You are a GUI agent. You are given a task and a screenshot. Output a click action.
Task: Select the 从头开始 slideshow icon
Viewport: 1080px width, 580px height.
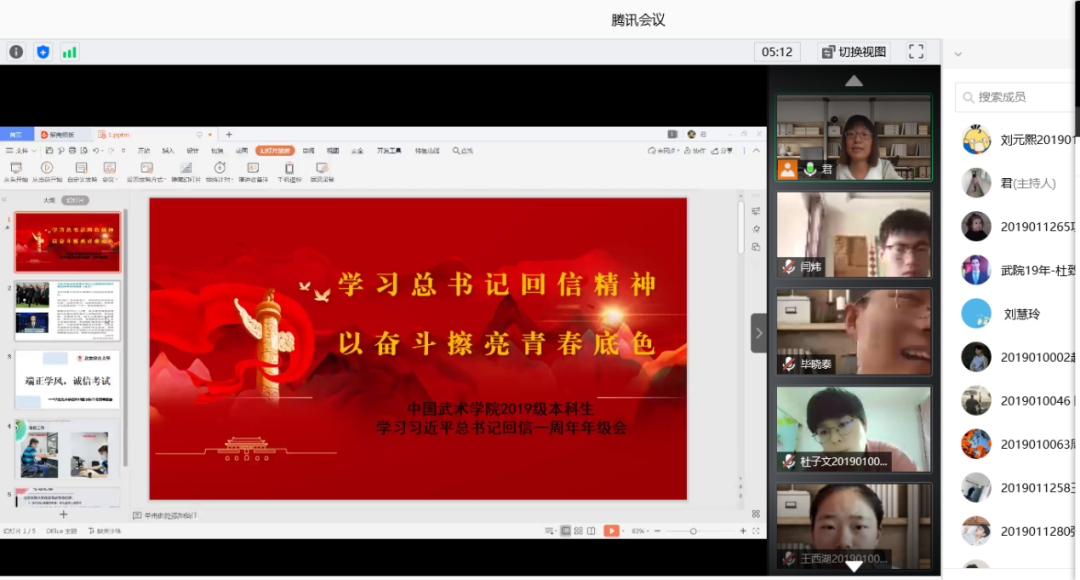[x=16, y=168]
